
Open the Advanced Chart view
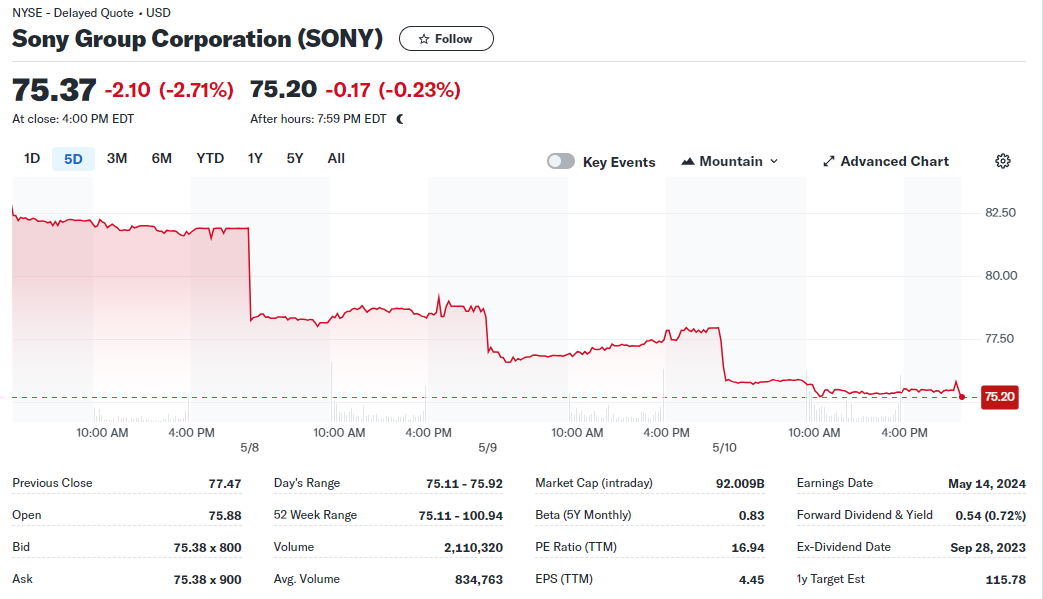[x=886, y=162]
